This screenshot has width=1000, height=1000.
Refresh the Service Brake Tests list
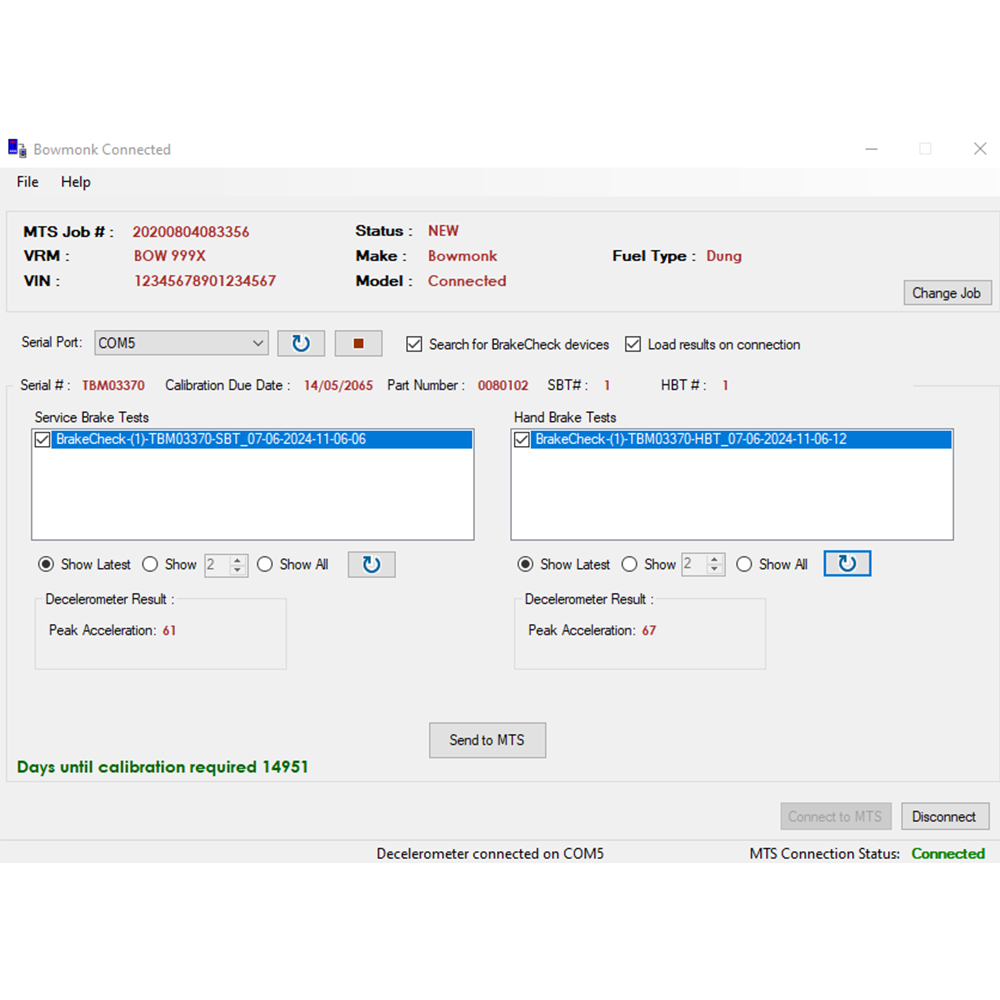(x=371, y=564)
